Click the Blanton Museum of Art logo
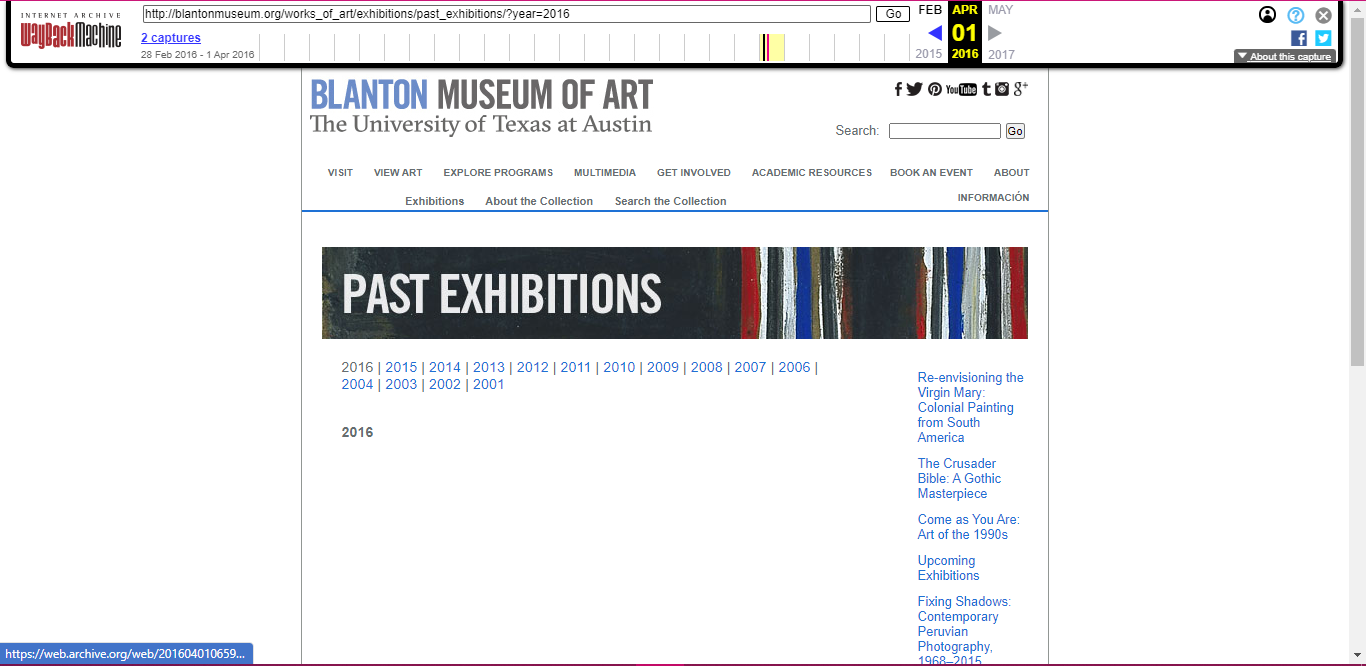This screenshot has width=1366, height=666. tap(481, 107)
